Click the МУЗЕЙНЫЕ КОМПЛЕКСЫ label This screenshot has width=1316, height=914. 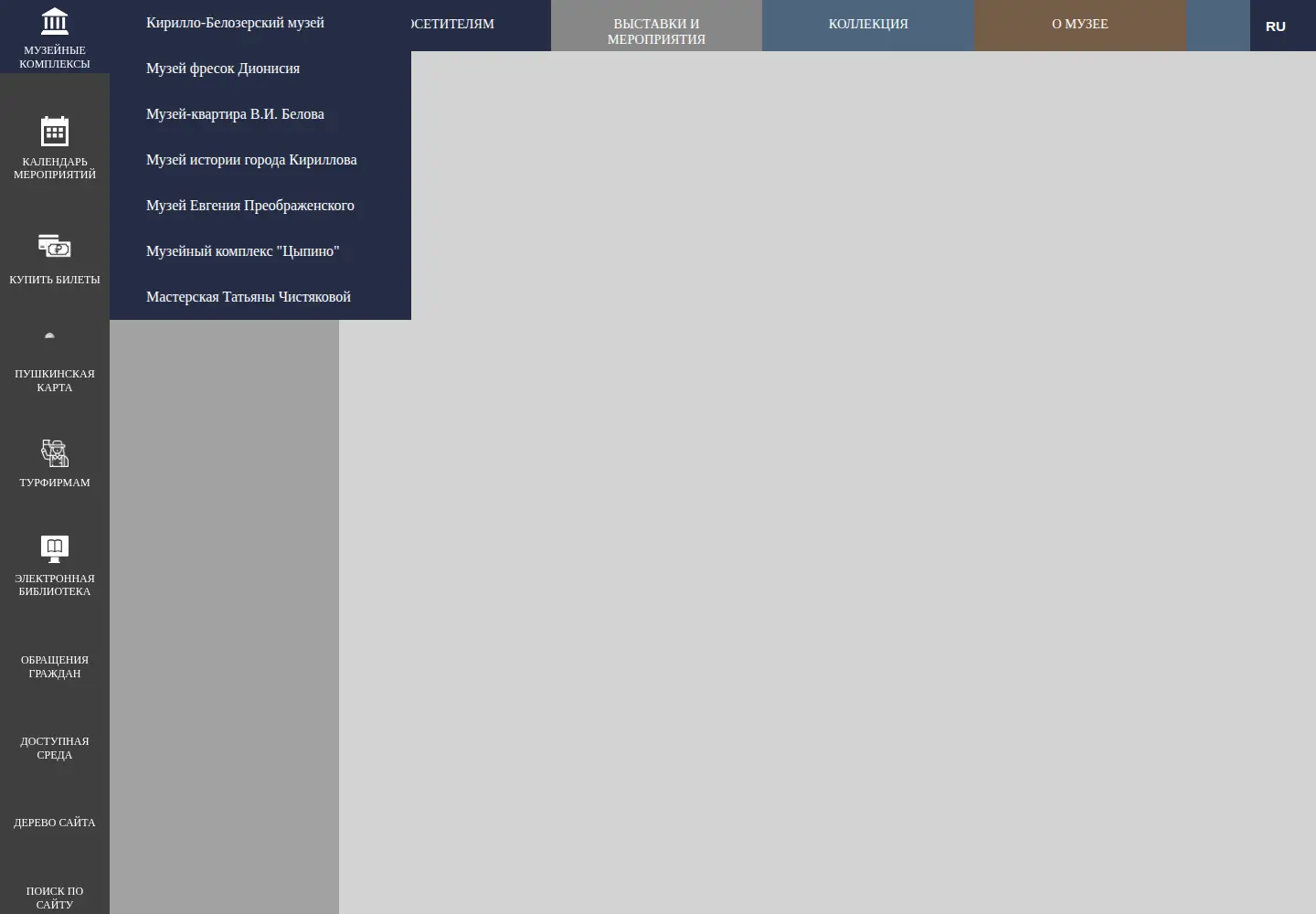click(x=55, y=57)
